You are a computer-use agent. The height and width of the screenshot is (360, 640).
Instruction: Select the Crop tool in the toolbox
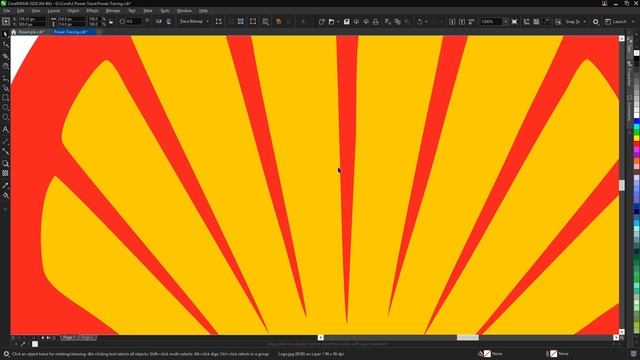(x=5, y=56)
